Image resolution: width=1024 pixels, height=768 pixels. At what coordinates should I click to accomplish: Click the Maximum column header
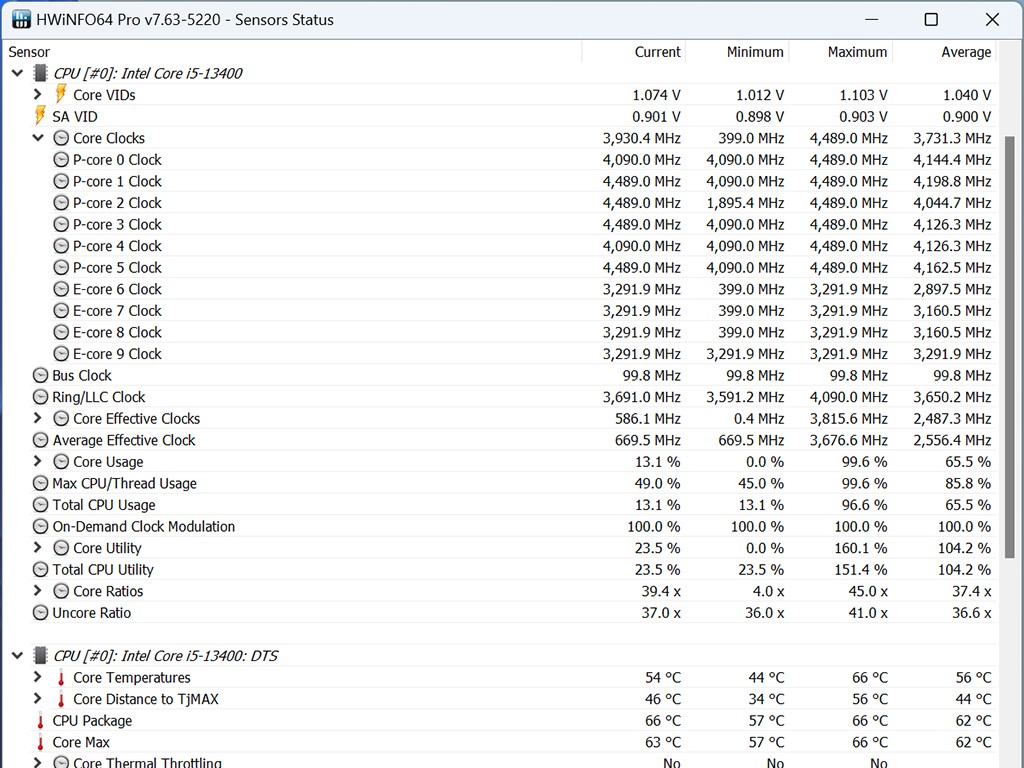pos(857,52)
